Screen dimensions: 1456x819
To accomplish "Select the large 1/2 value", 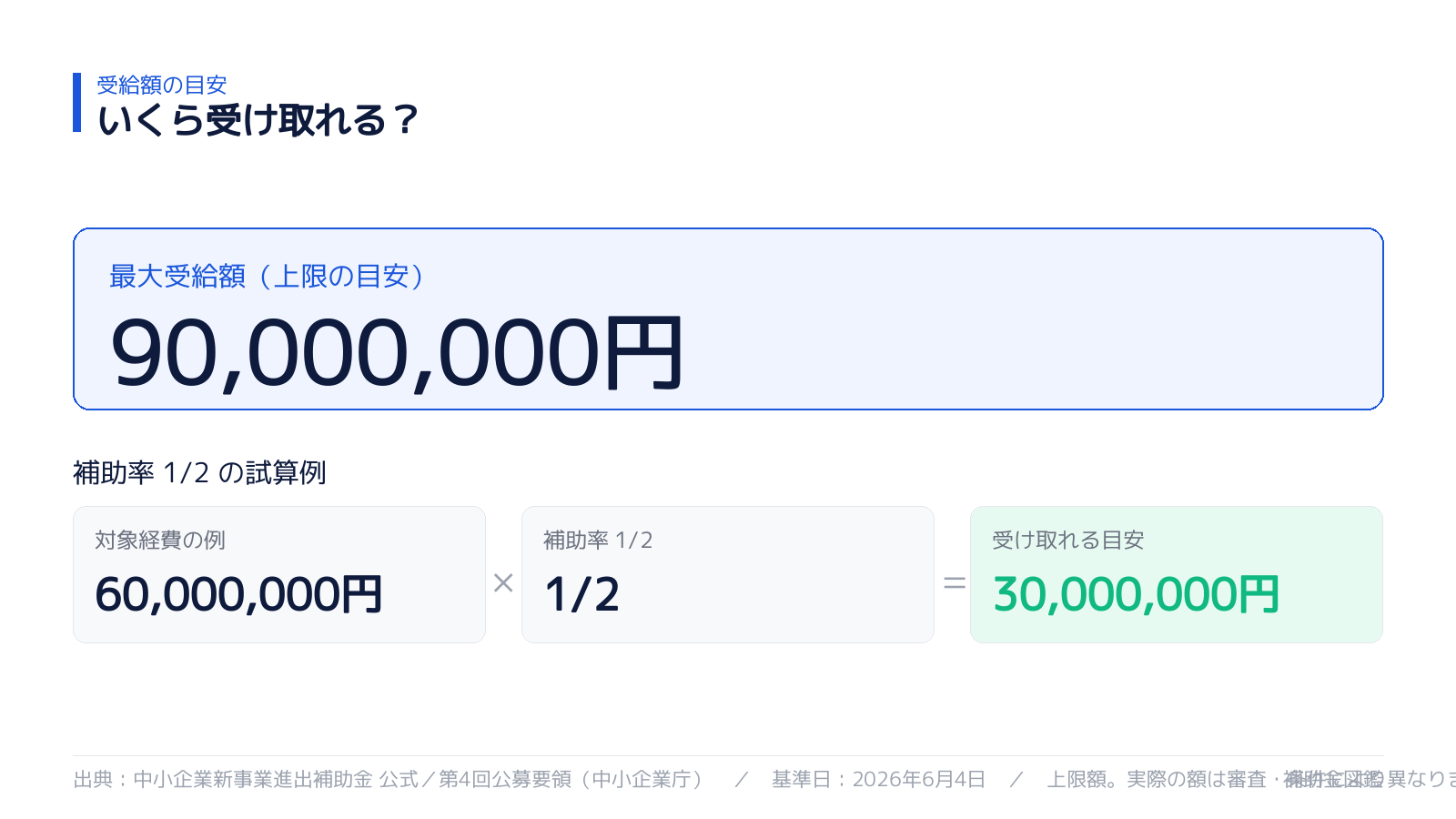I will (581, 594).
